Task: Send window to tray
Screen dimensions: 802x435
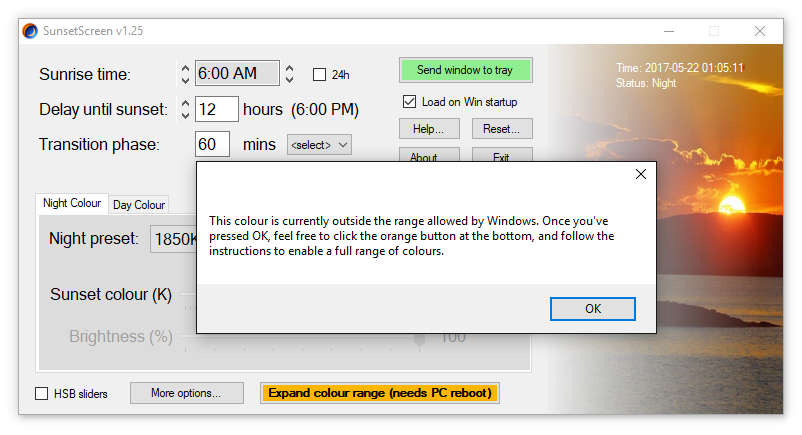Action: click(465, 70)
